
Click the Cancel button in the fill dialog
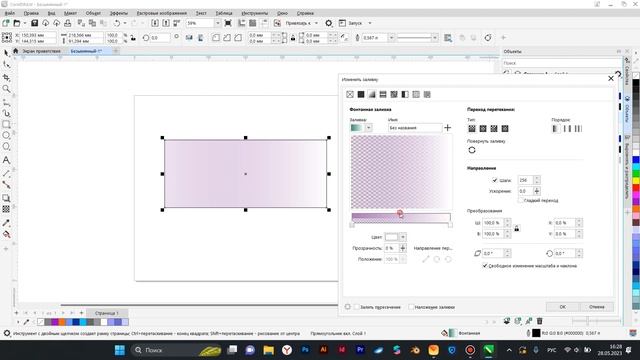pos(597,307)
